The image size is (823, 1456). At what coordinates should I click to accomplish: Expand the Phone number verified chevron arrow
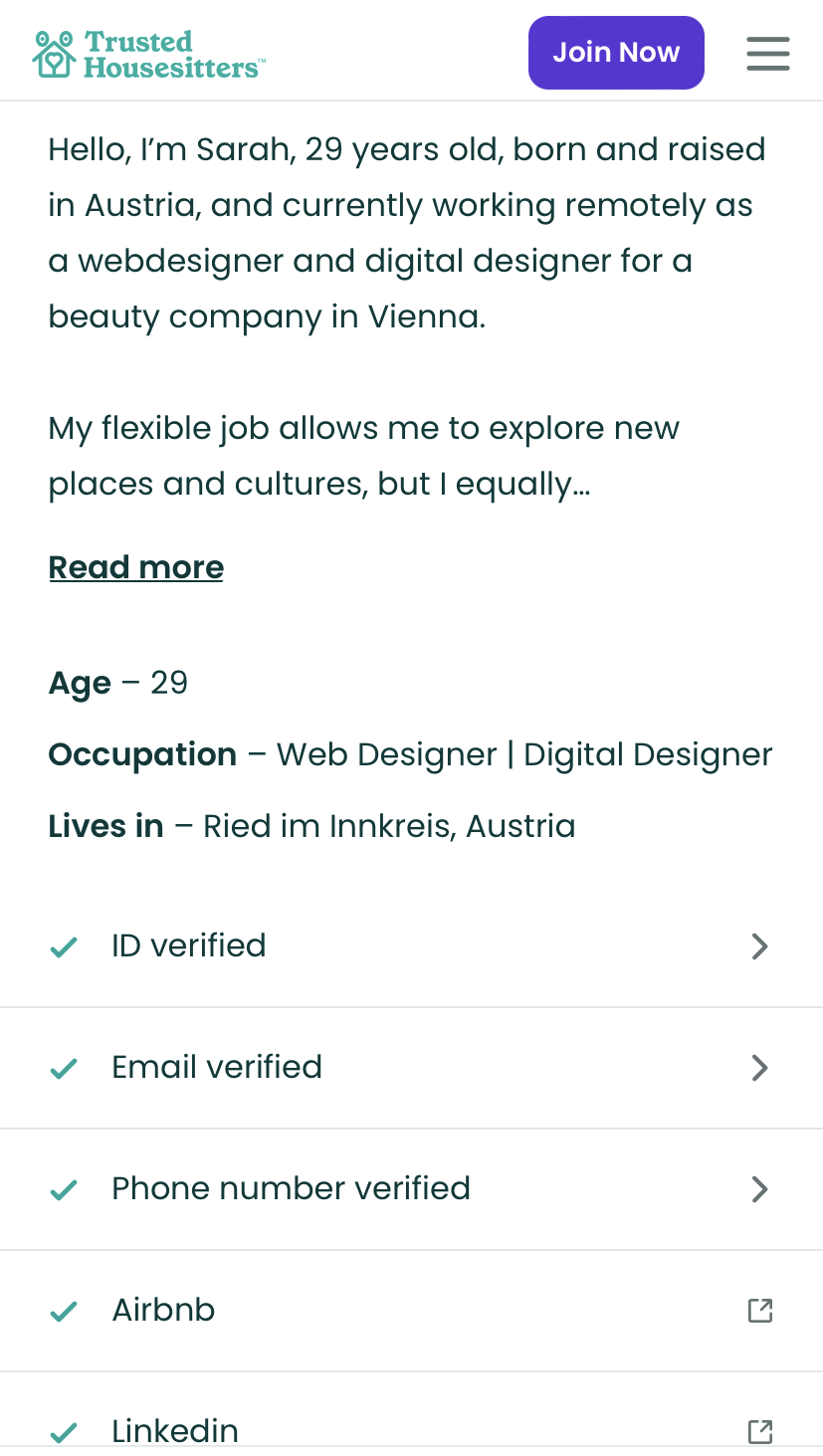point(760,1189)
